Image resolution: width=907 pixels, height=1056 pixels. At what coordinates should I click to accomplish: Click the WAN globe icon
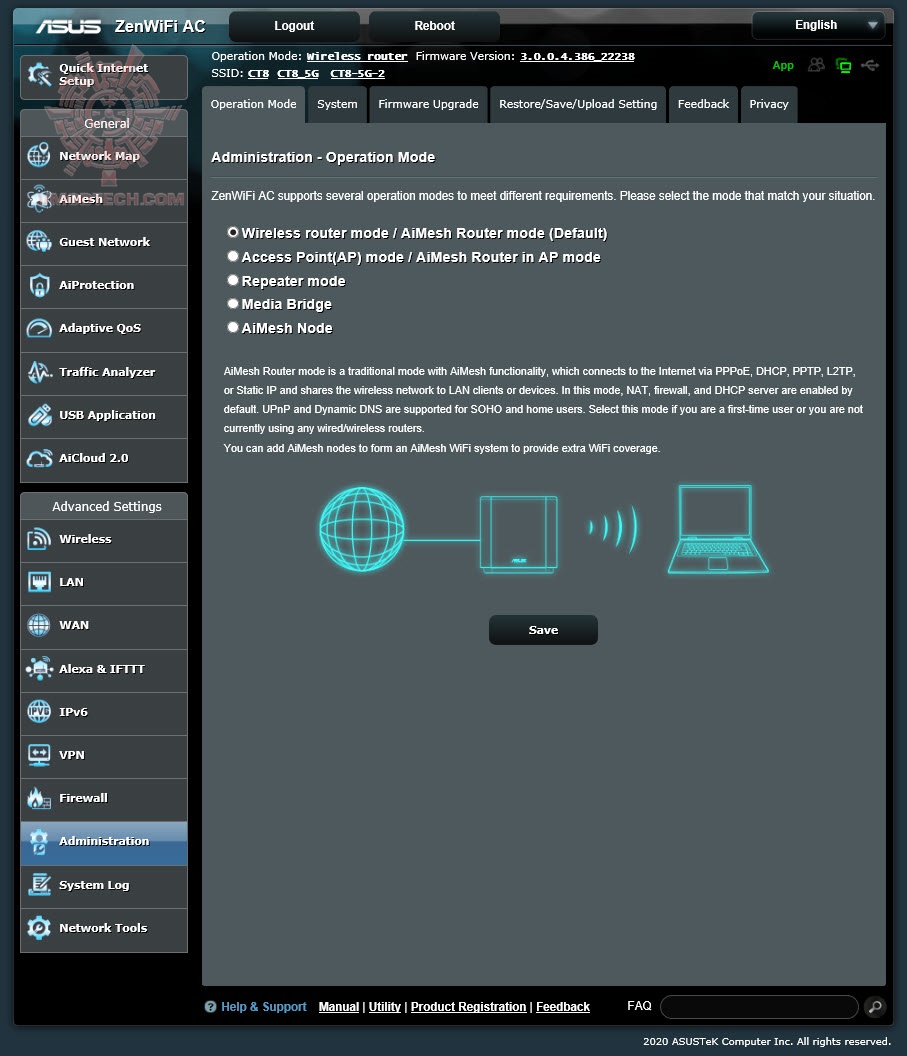click(39, 625)
